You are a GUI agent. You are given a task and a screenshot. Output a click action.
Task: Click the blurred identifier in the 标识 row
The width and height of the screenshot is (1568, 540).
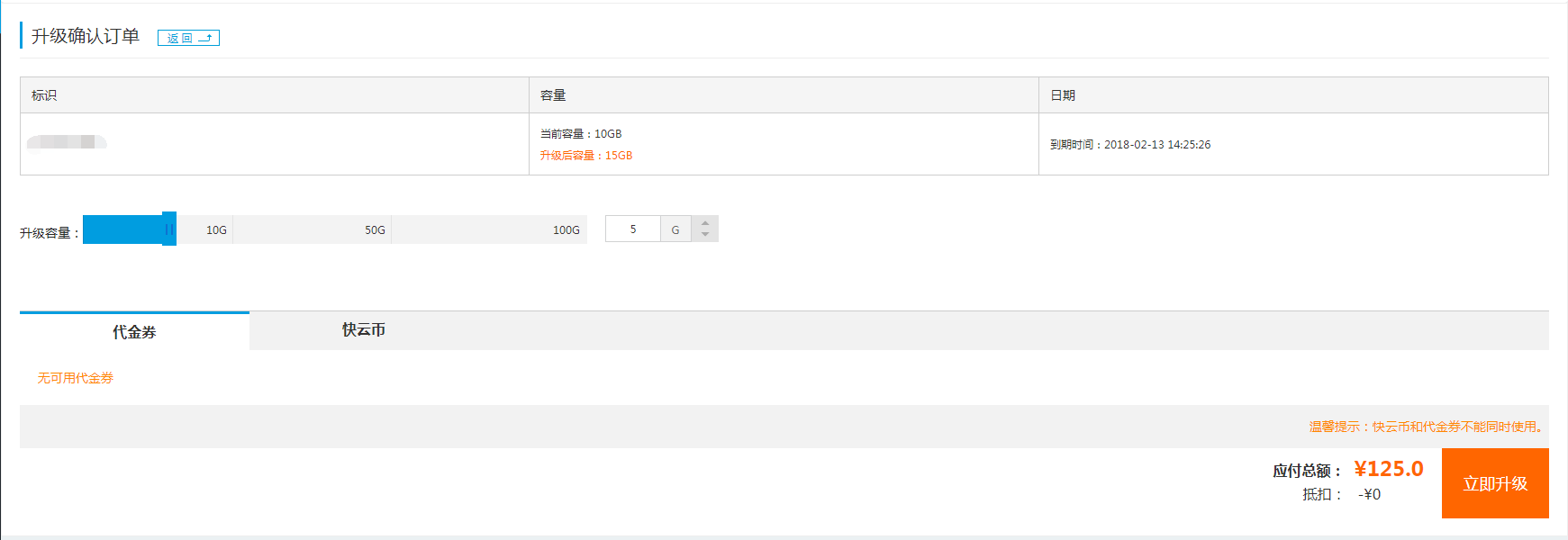pos(67,142)
